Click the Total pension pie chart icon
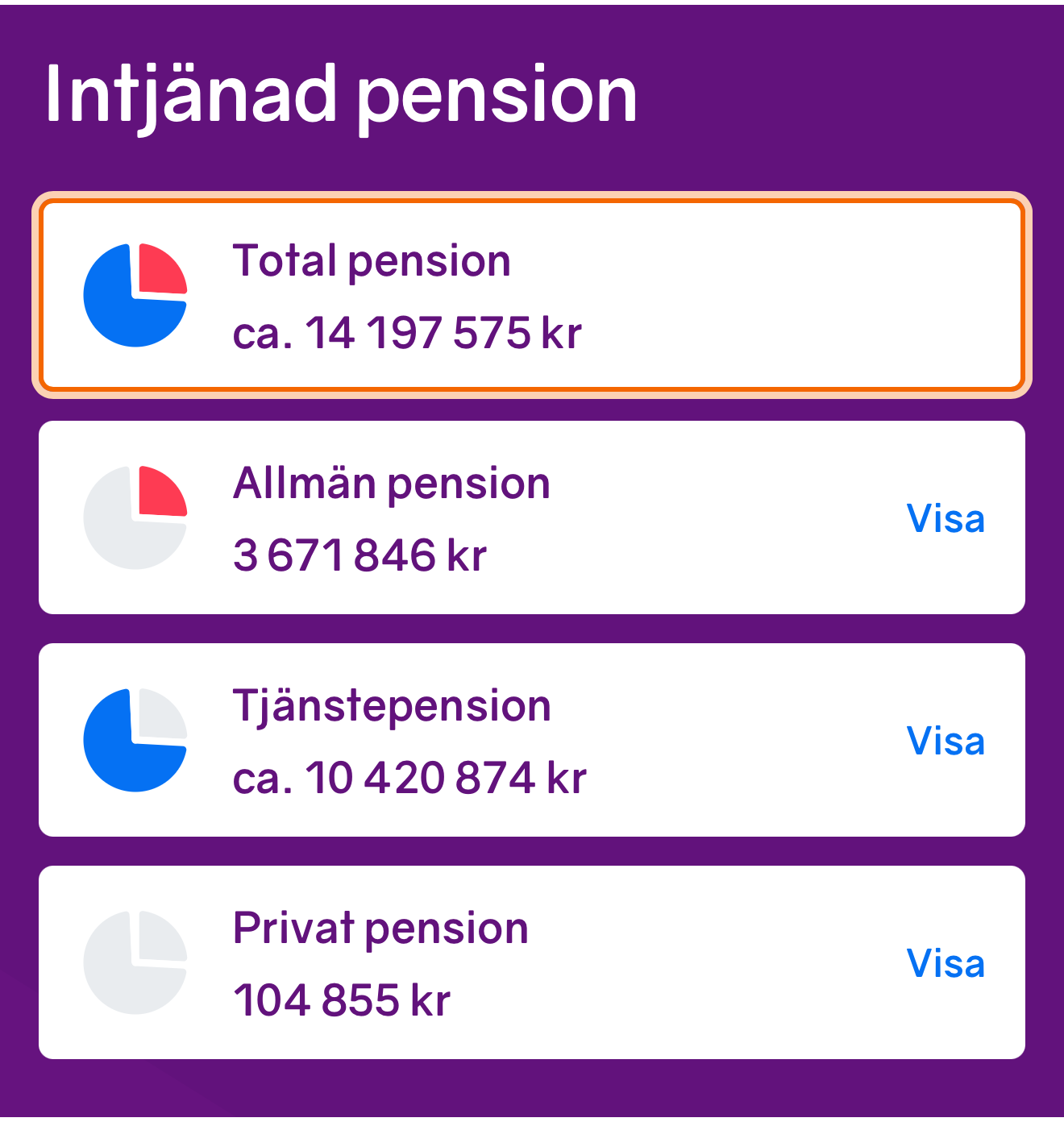 [x=135, y=295]
